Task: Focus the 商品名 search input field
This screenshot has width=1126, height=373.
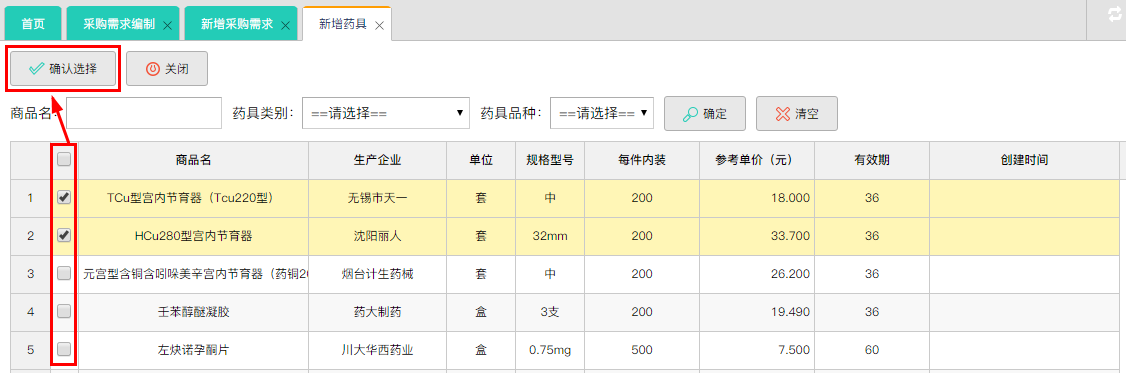Action: pos(144,113)
